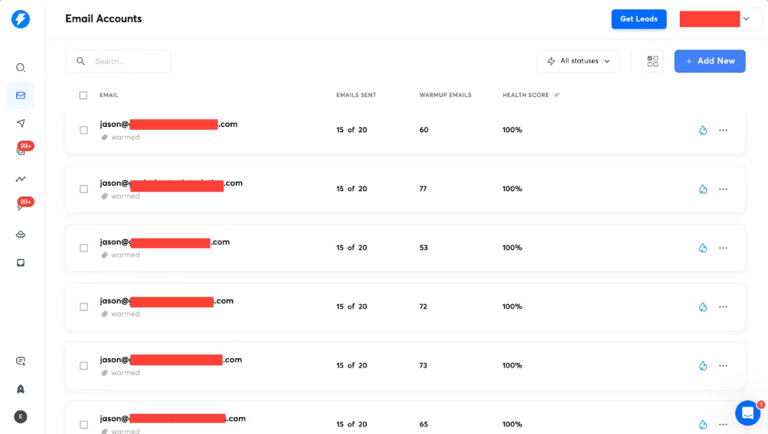Open more options for 77 warmup row
Screen dimensions: 768x434
(x=723, y=189)
